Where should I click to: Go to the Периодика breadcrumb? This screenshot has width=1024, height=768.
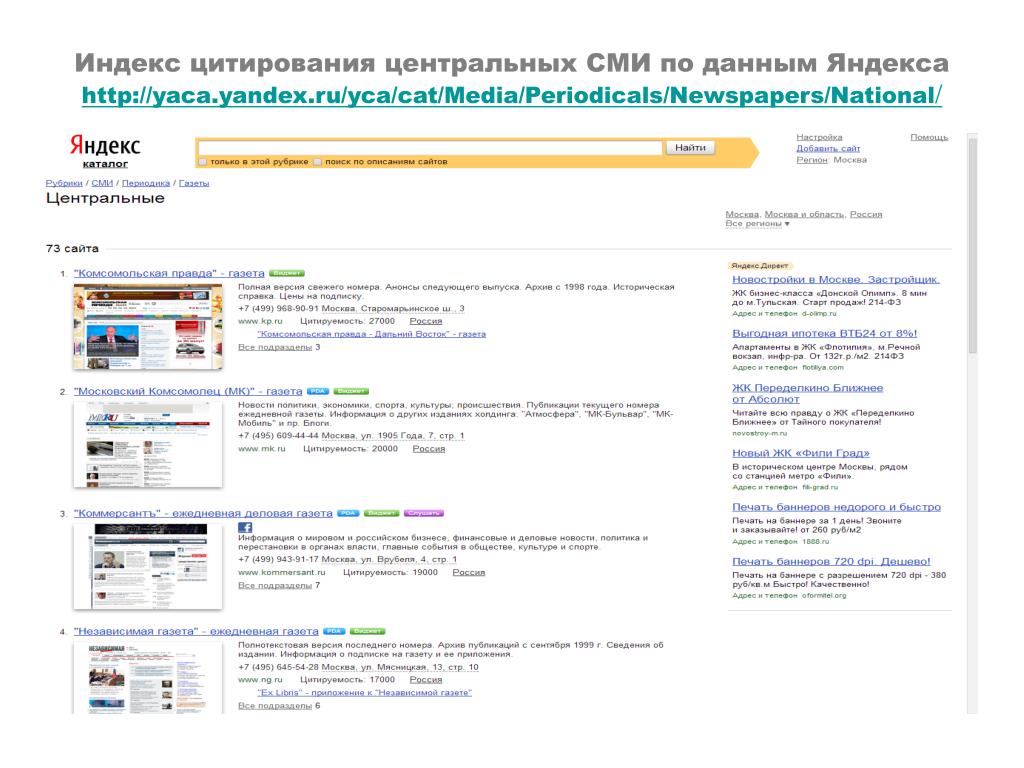coord(146,183)
